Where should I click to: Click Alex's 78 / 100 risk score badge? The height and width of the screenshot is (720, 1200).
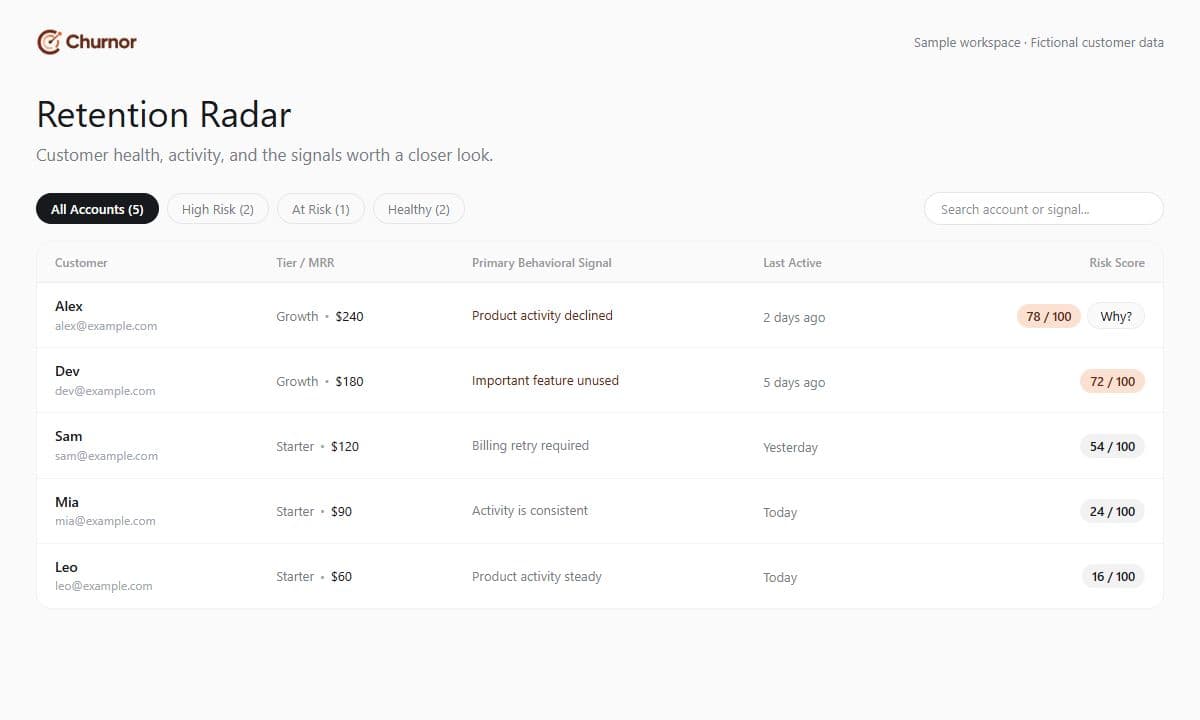[1049, 316]
